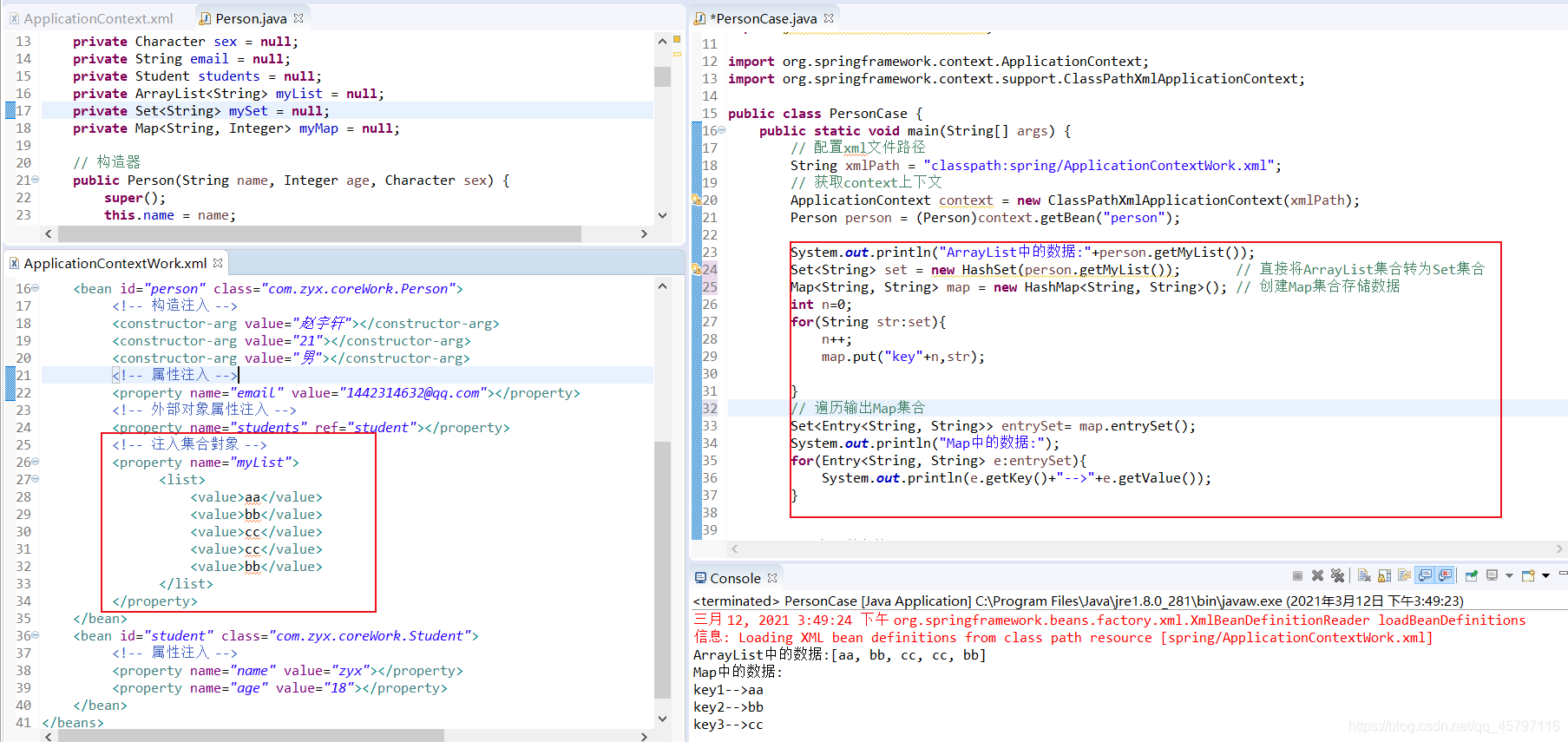Screen dimensions: 1568x742
Task: Click warning marker on PersonCase line 20
Action: 696,200
